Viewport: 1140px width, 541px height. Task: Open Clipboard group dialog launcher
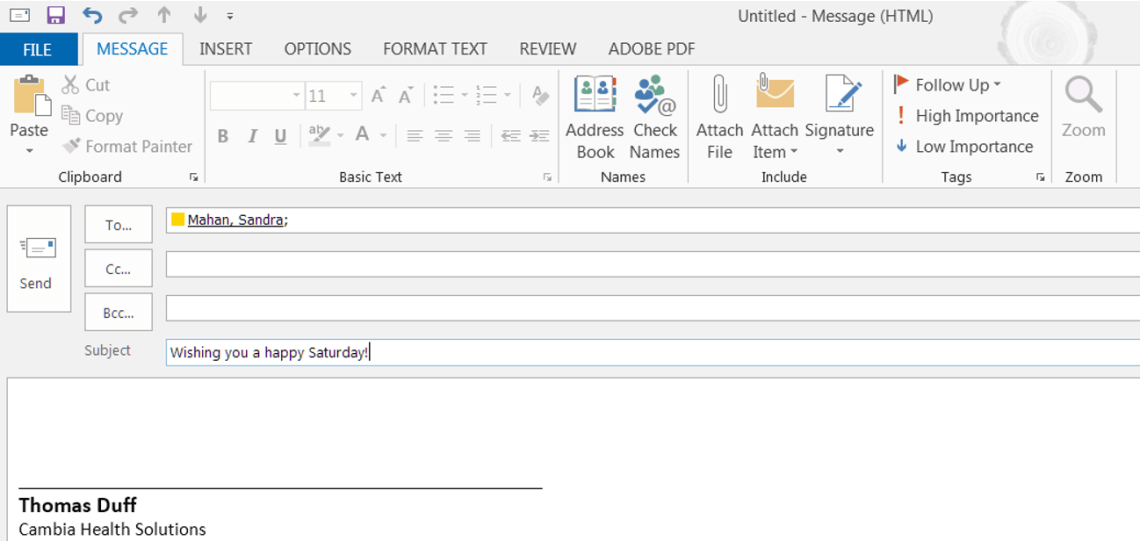(193, 177)
